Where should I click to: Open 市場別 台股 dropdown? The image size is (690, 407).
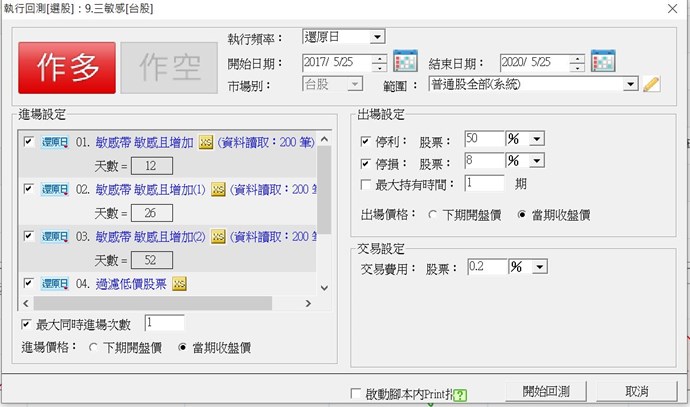[354, 84]
